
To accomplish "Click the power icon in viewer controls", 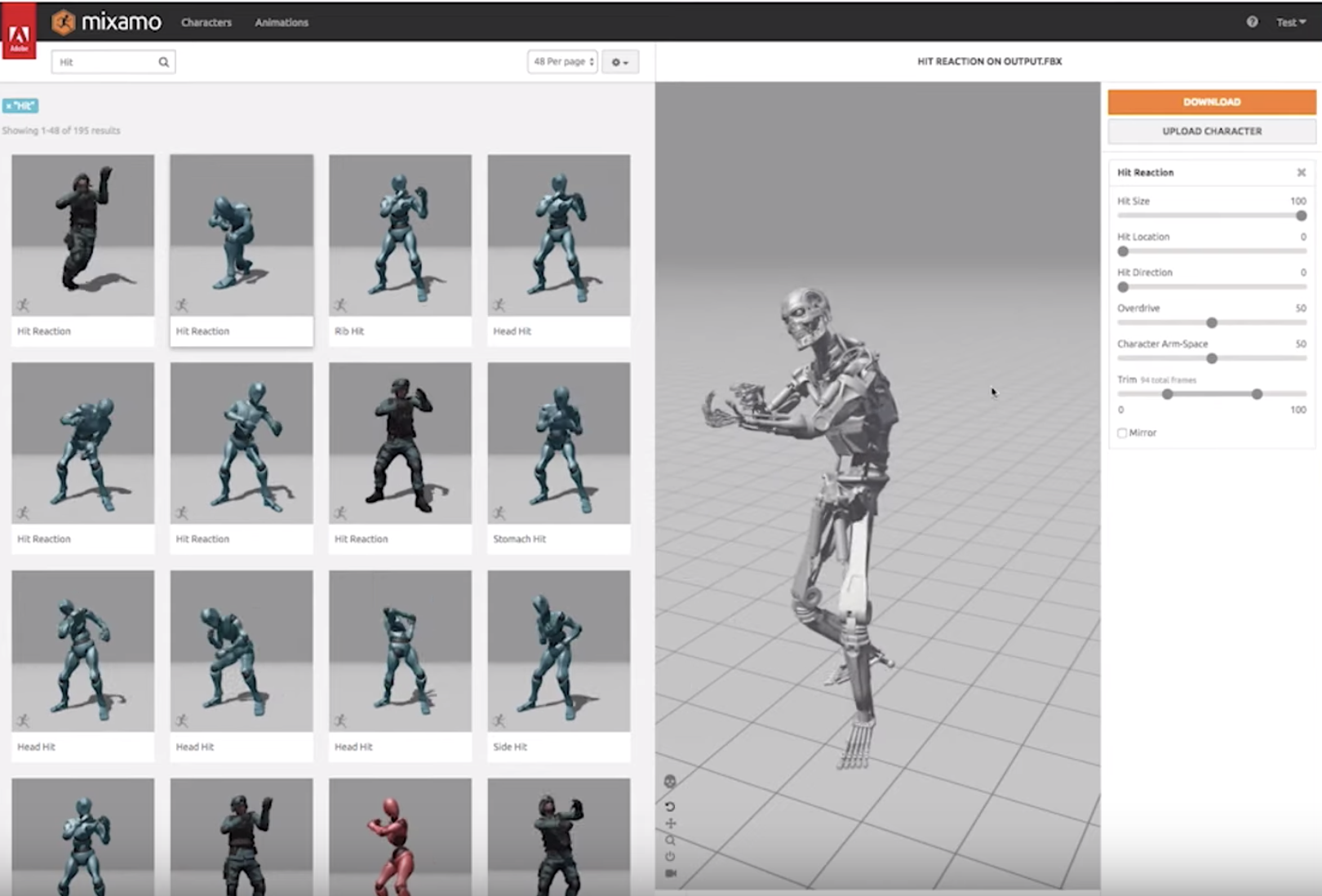I will click(x=670, y=856).
